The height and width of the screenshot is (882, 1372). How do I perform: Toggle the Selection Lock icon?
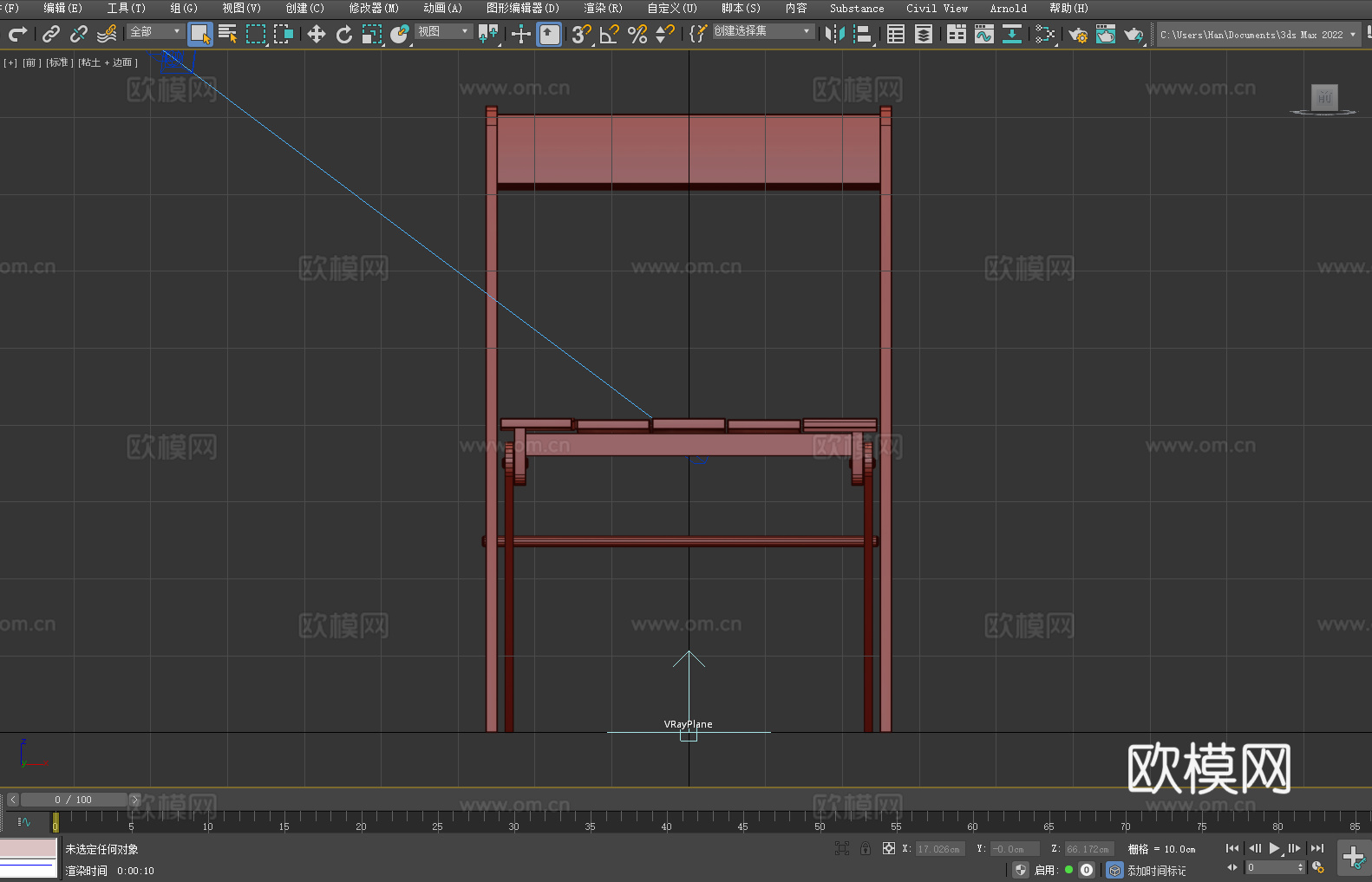pos(865,848)
